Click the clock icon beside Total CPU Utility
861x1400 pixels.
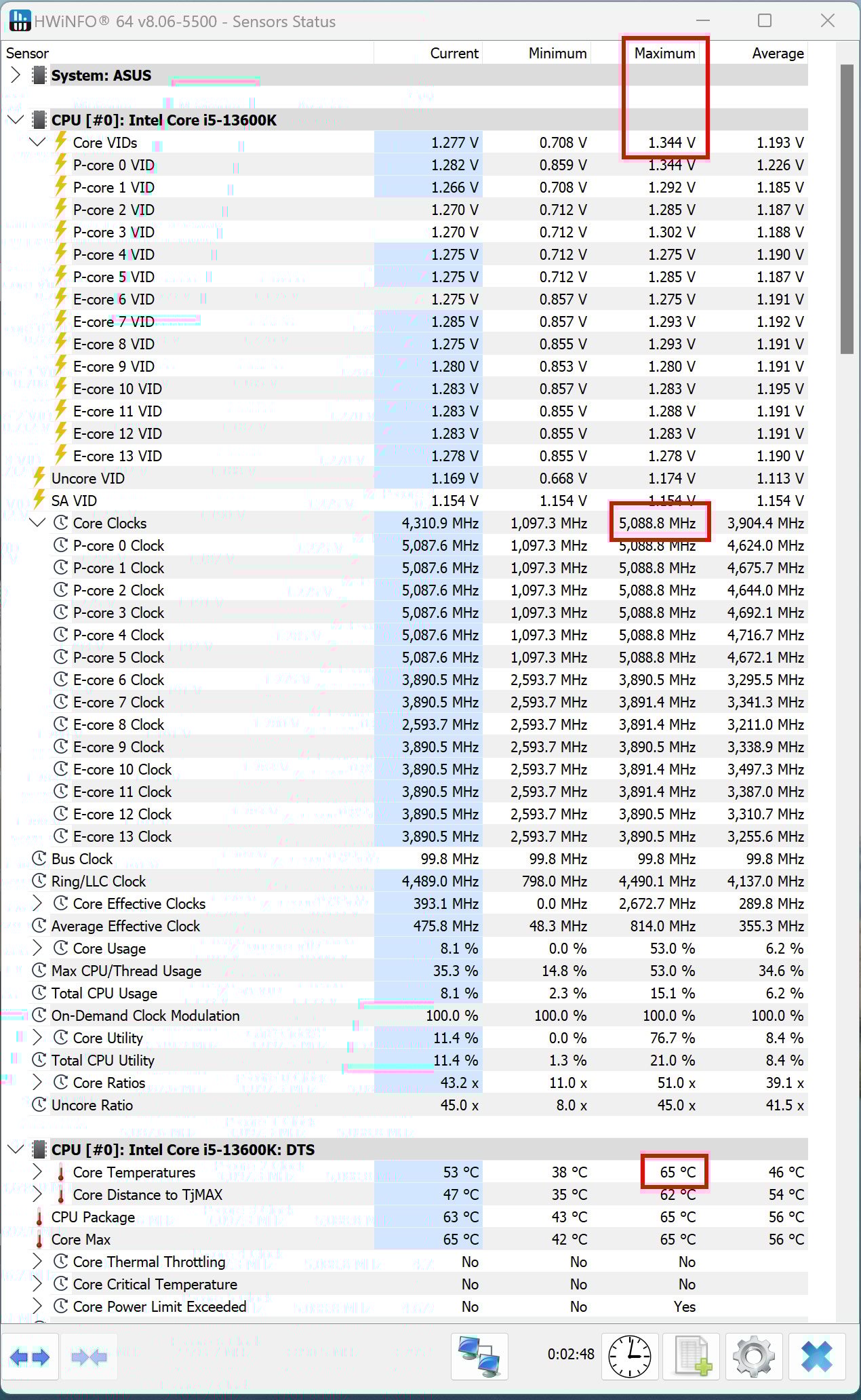[39, 1060]
